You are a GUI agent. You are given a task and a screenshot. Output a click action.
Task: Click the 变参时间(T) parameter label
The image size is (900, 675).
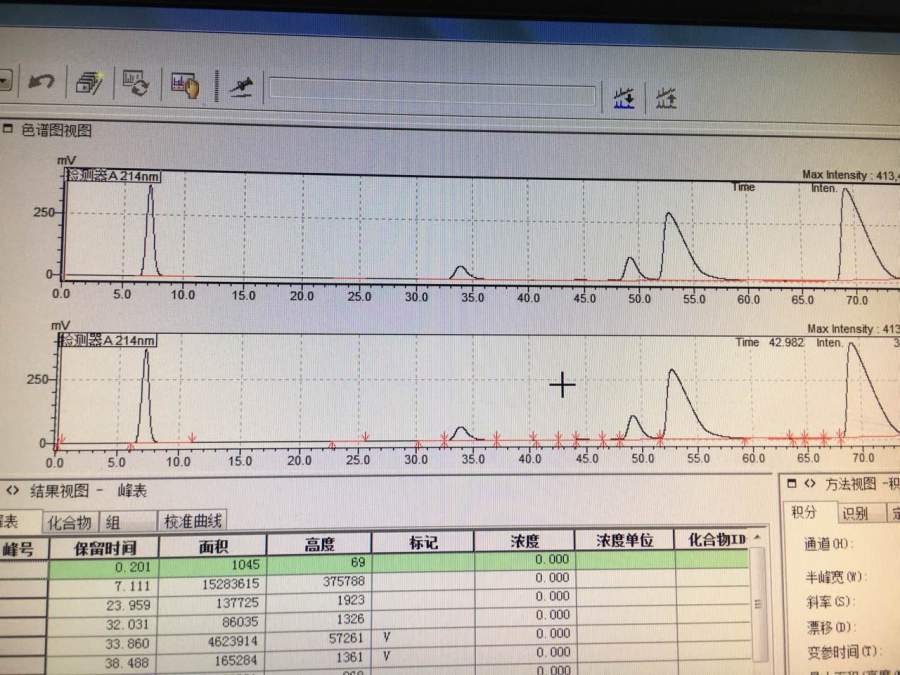[842, 652]
